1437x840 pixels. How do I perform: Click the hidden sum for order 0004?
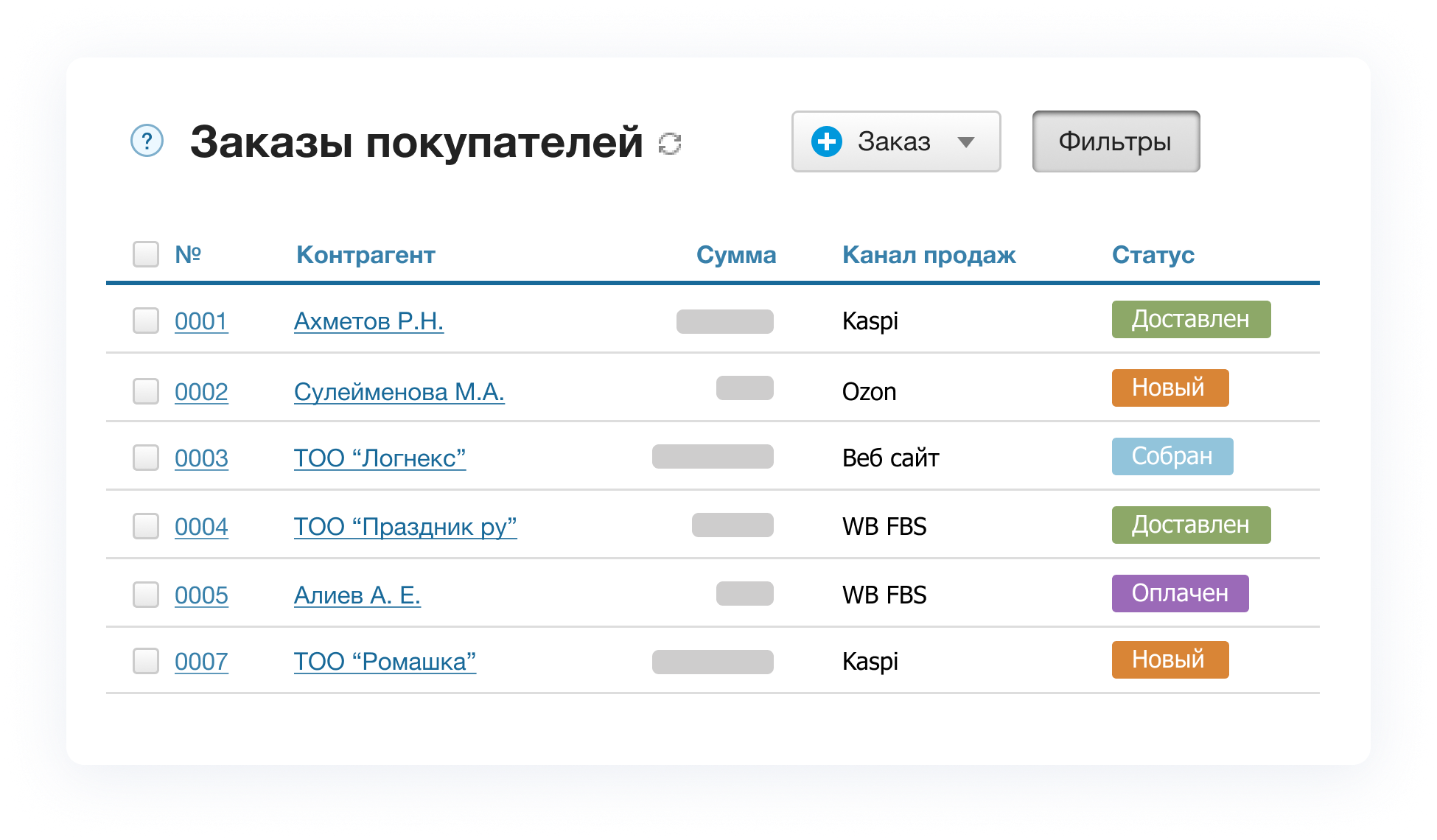click(733, 525)
